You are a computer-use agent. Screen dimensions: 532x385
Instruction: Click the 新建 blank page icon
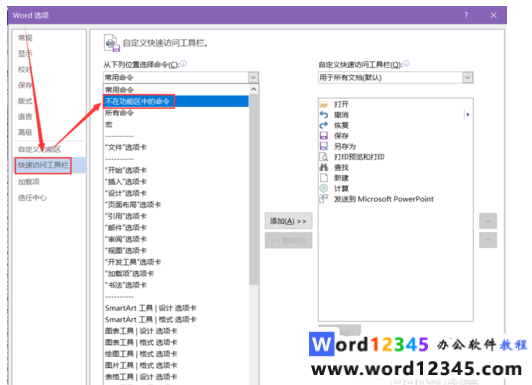pyautogui.click(x=324, y=178)
